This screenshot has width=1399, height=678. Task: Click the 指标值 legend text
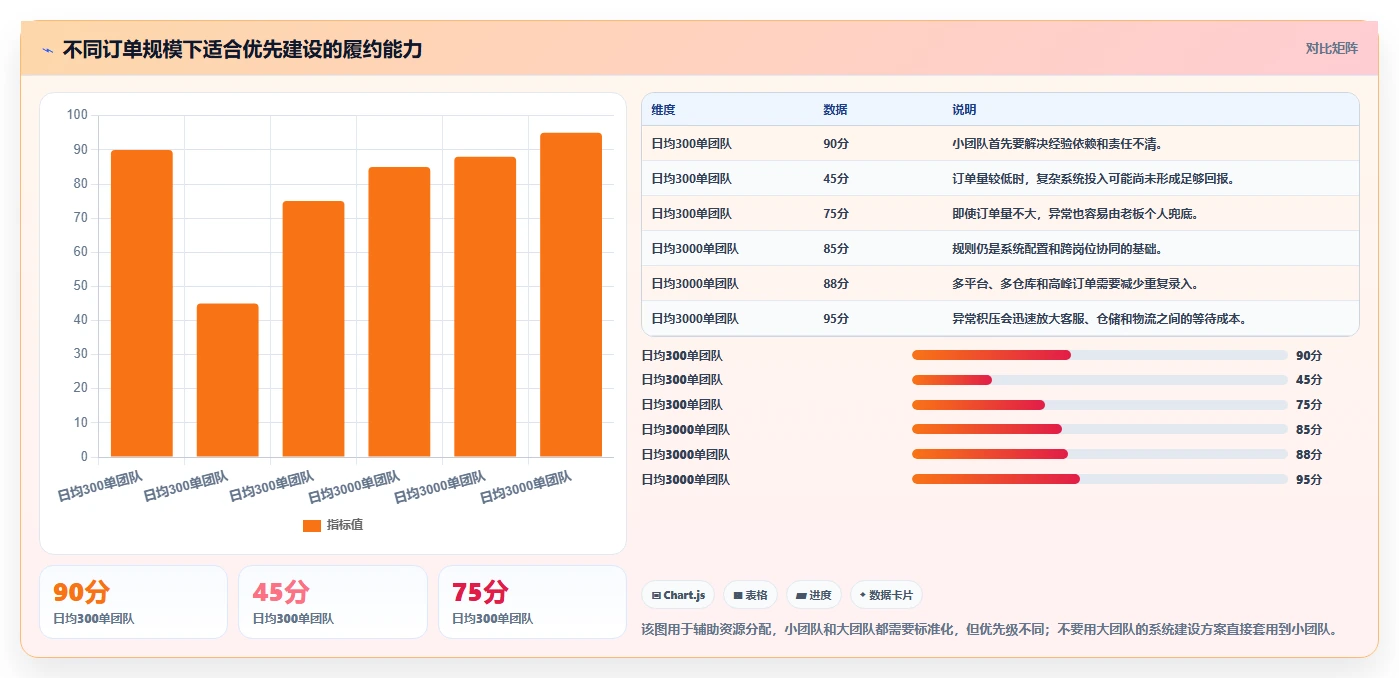click(345, 525)
